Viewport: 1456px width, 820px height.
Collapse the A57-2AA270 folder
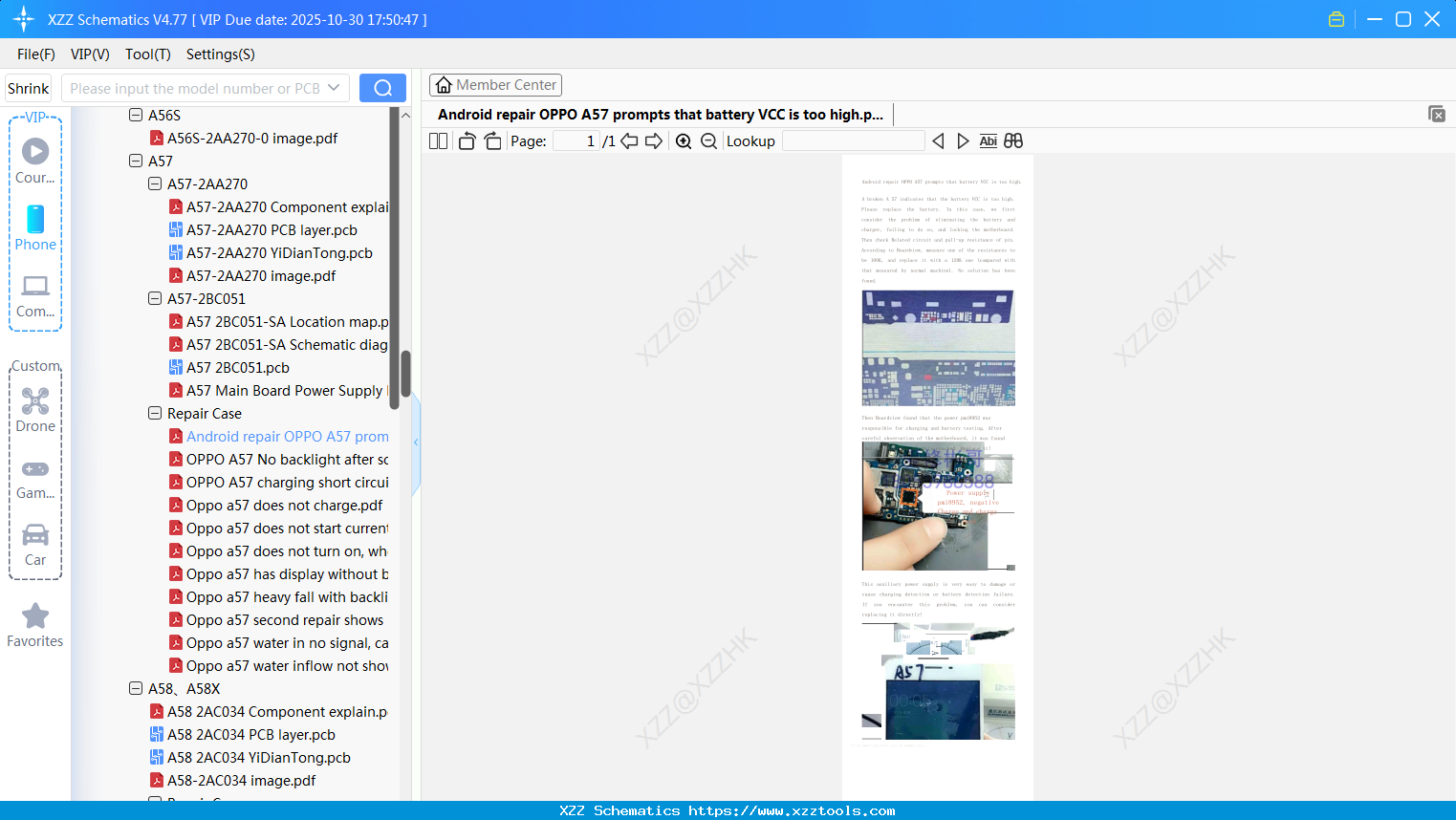pyautogui.click(x=155, y=183)
